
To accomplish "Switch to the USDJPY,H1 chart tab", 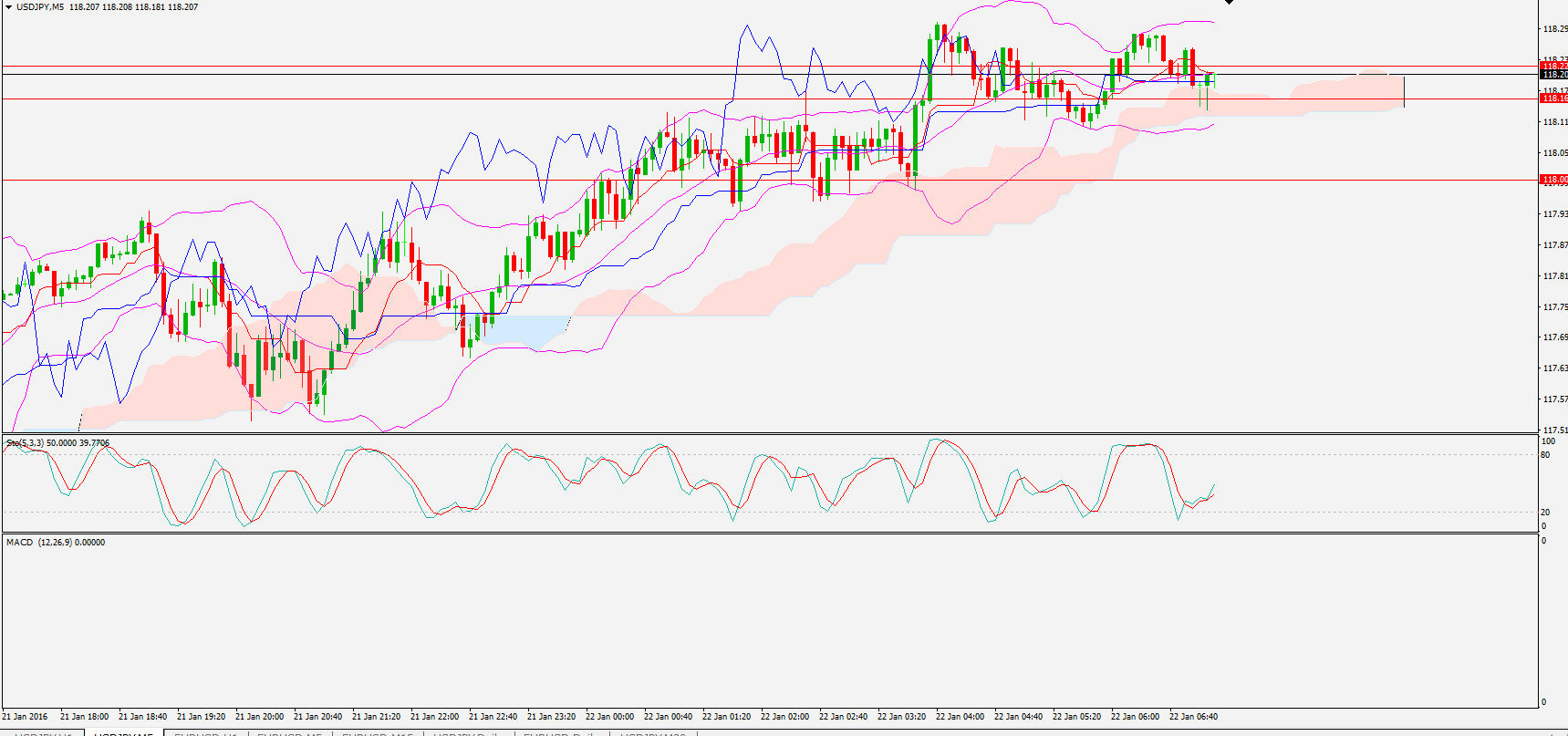I will pos(43,732).
